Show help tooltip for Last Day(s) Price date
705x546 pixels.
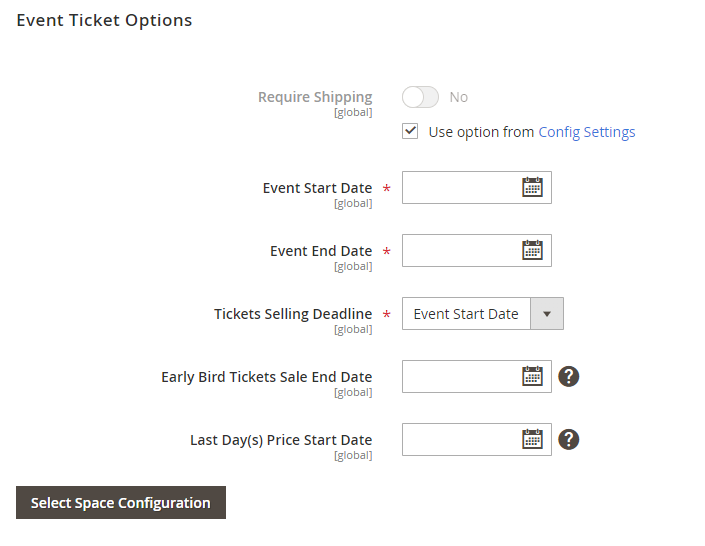click(x=569, y=439)
